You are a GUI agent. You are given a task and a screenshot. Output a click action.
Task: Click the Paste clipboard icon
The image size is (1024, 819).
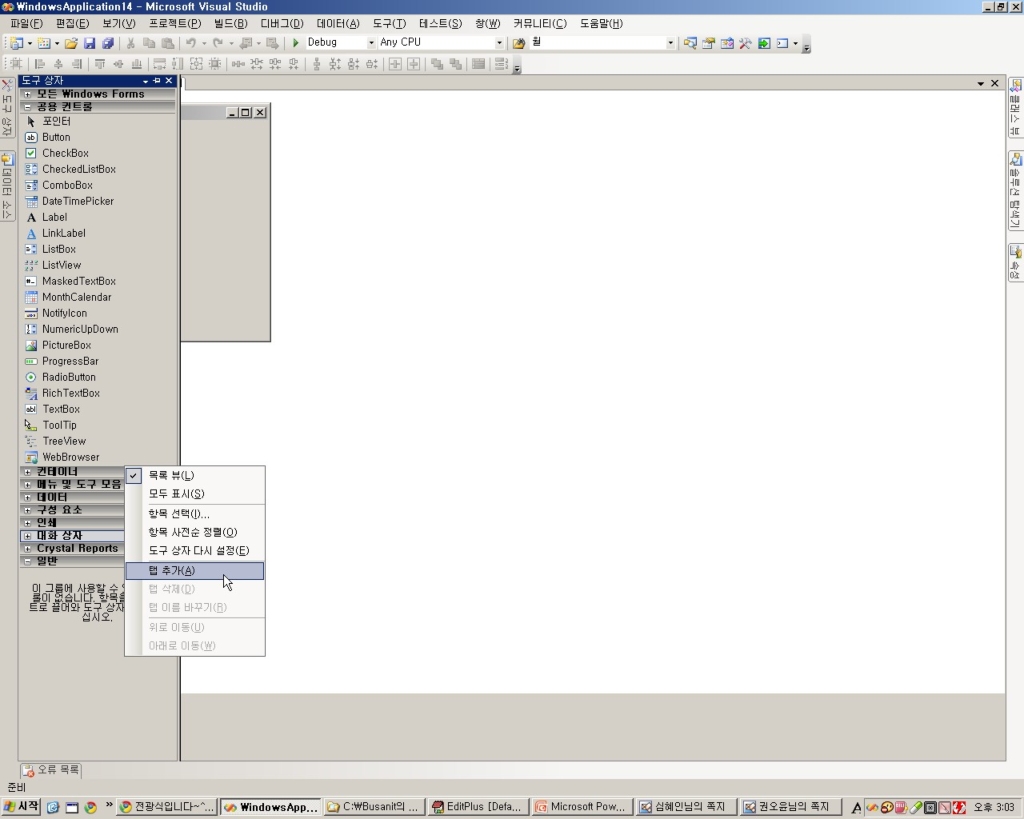pyautogui.click(x=168, y=43)
